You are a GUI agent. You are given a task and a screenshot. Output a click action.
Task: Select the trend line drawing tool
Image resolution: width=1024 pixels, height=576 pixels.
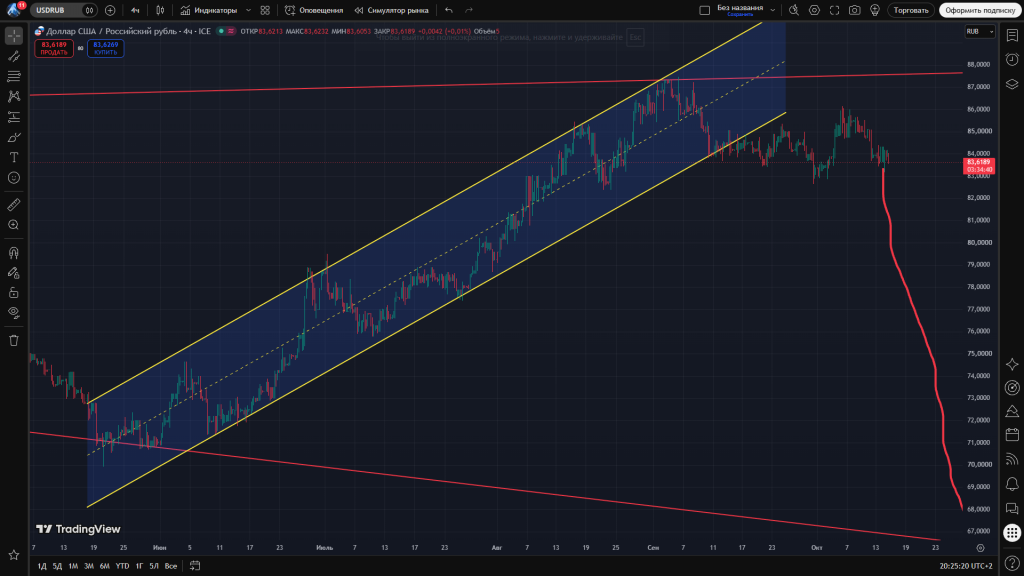[x=14, y=56]
